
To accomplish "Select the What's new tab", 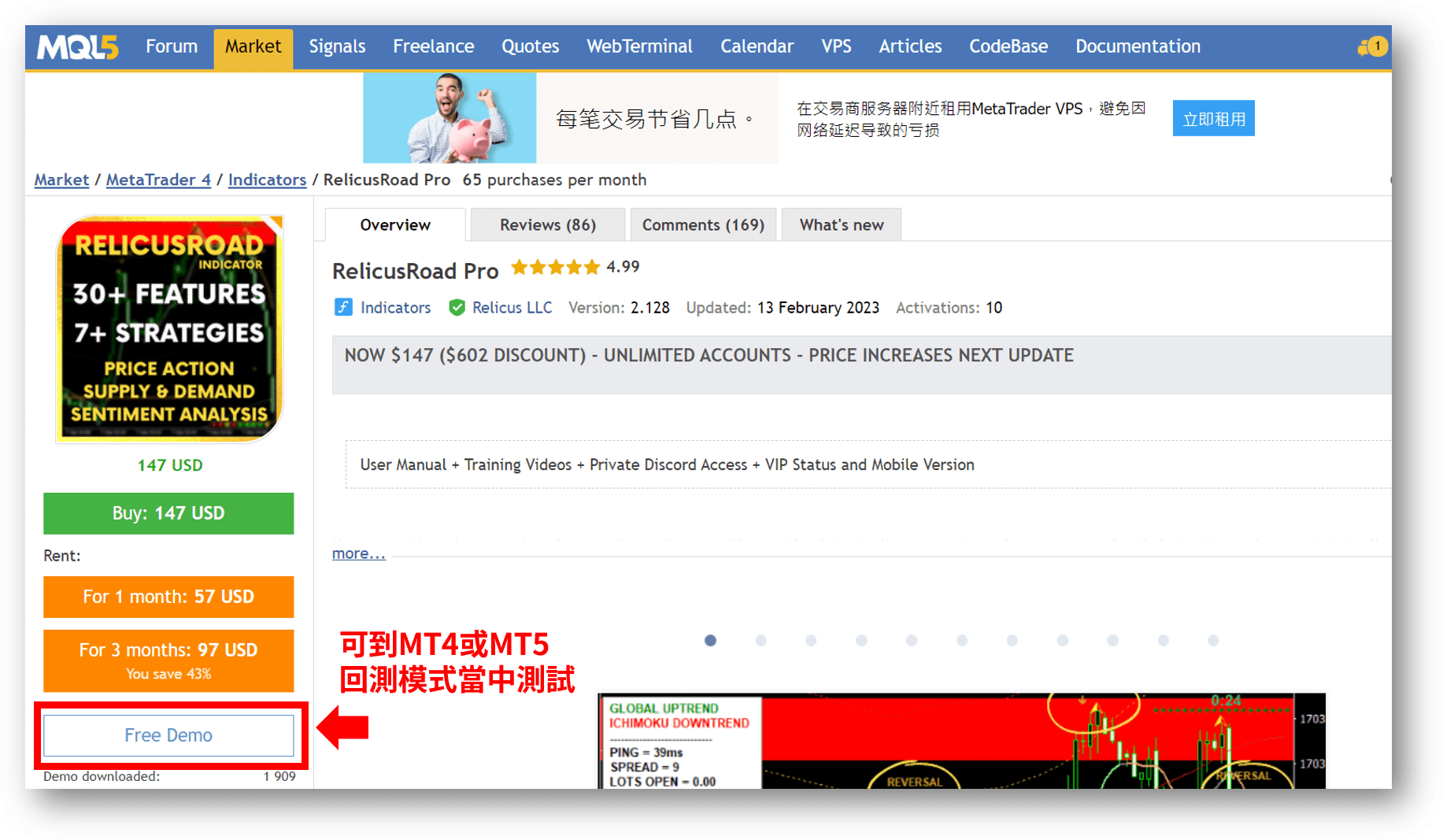I will [841, 224].
